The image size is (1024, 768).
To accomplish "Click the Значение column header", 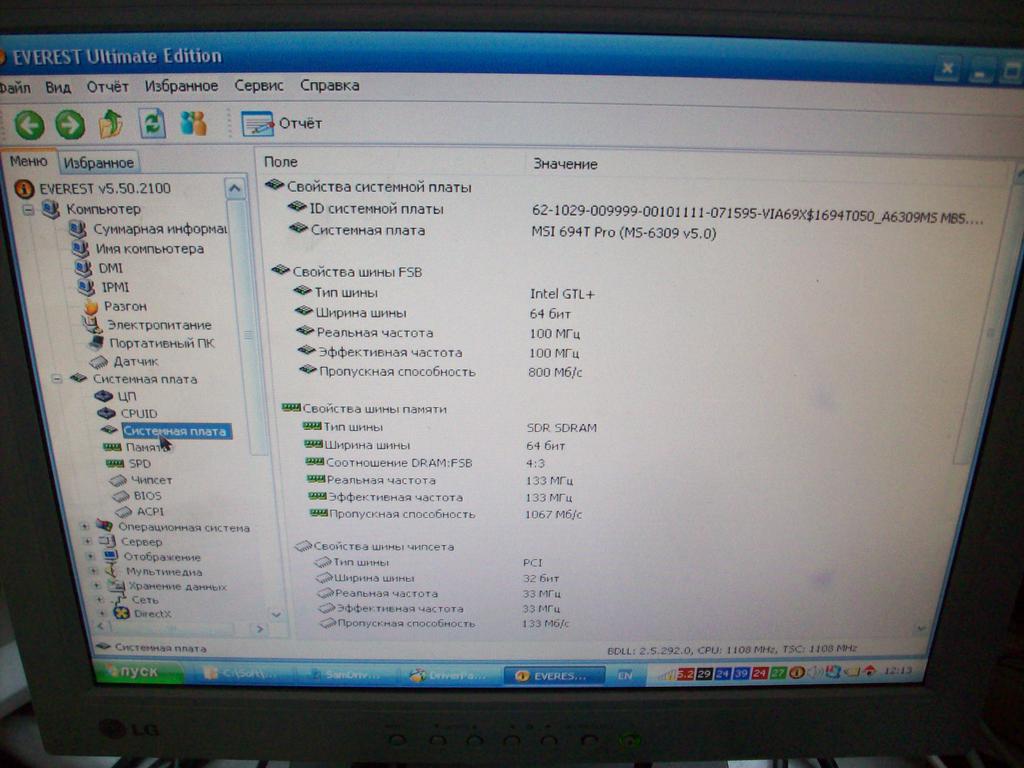I will [x=565, y=163].
